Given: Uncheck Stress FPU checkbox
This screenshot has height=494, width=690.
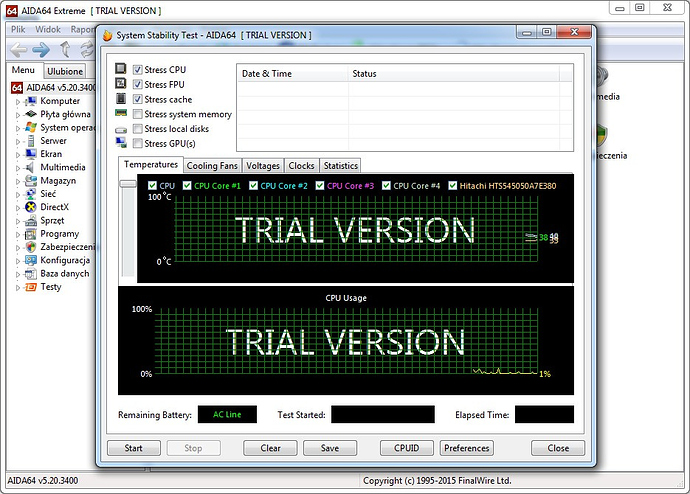Looking at the screenshot, I should pos(138,84).
